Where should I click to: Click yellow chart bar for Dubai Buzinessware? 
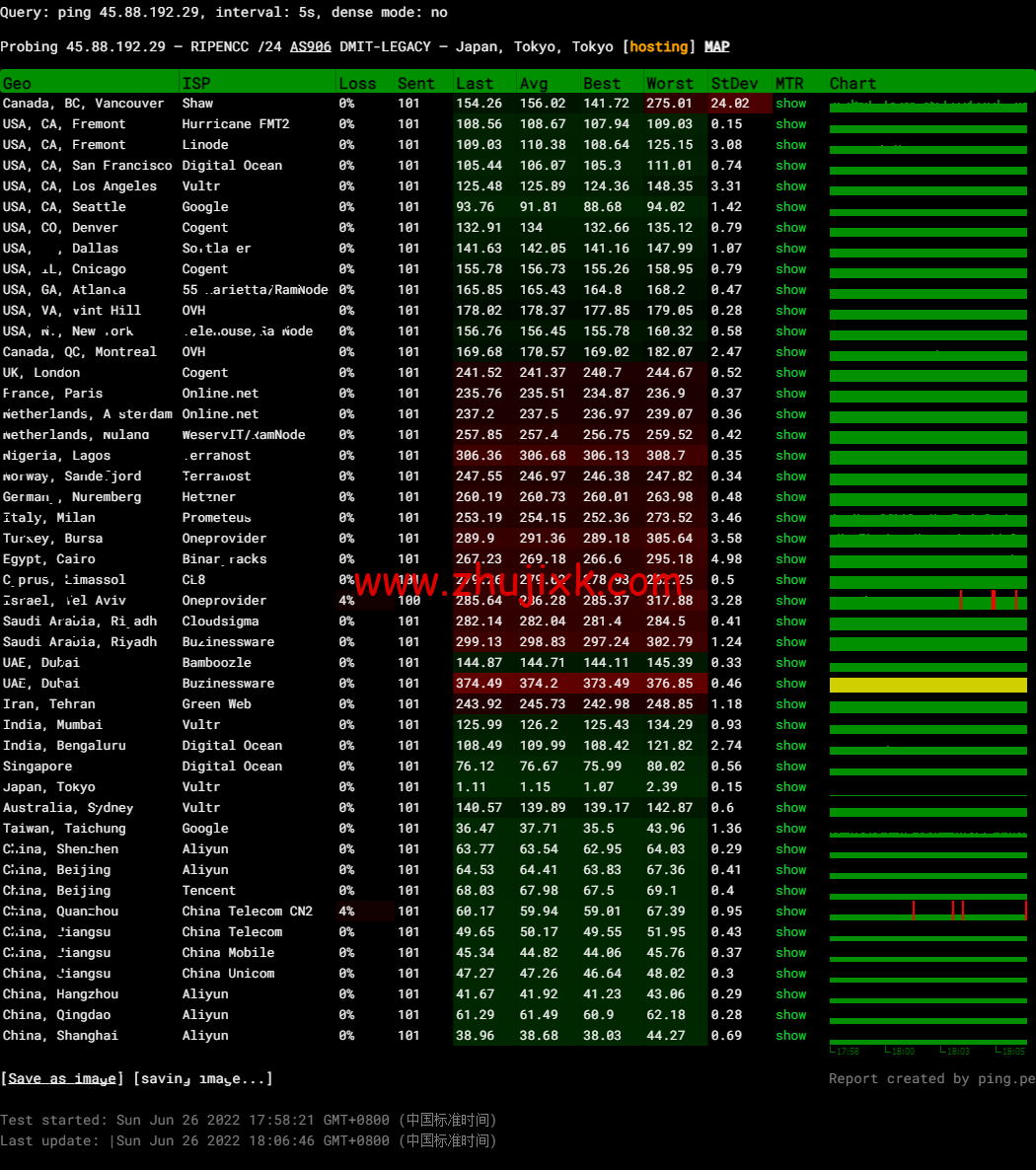tap(927, 685)
